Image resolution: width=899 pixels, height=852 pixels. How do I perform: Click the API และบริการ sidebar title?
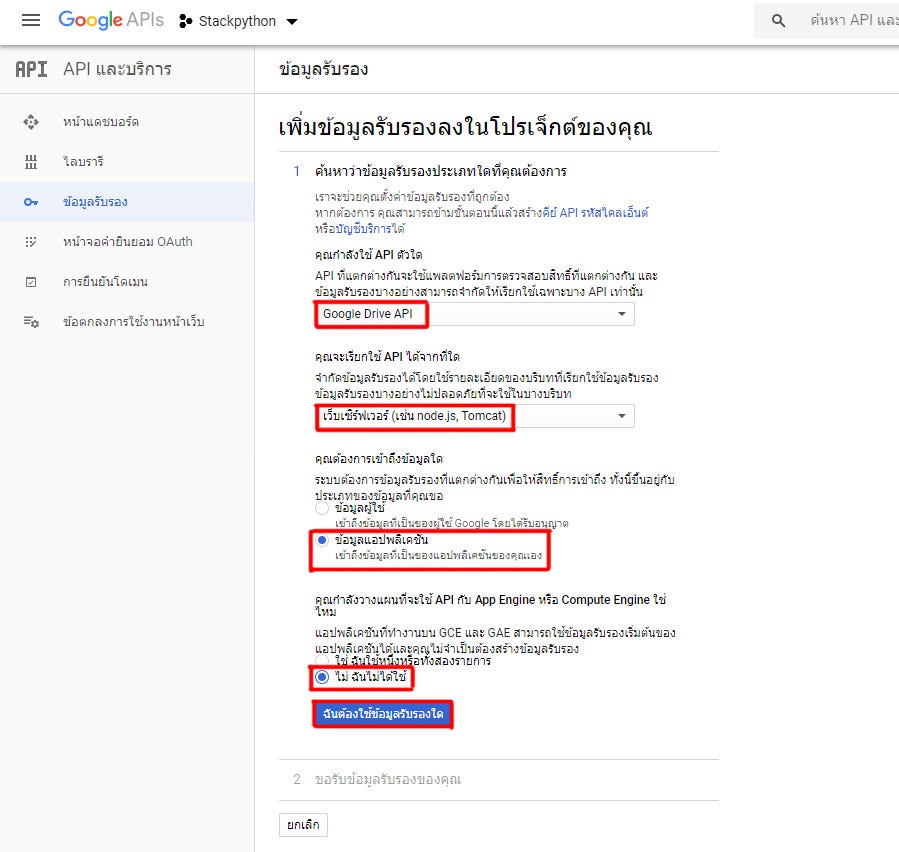pyautogui.click(x=118, y=69)
